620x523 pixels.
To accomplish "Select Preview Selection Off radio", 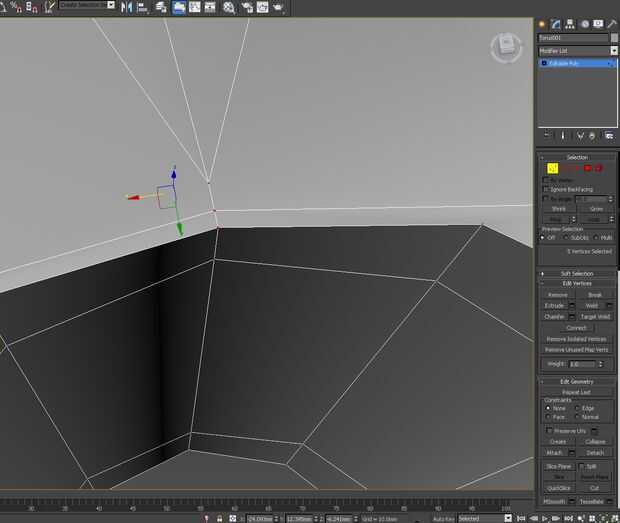I will [543, 238].
